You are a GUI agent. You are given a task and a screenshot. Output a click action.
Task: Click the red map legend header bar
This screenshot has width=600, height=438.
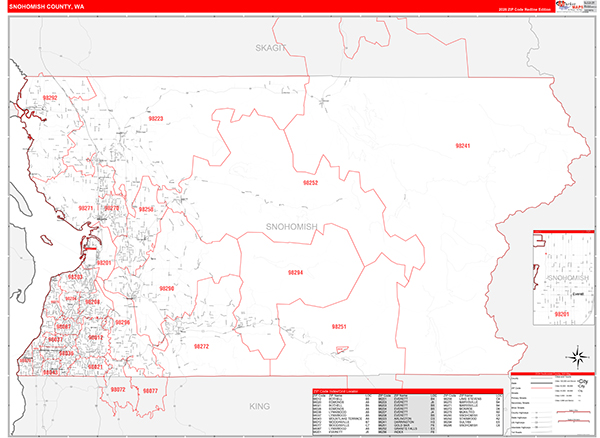point(553,374)
